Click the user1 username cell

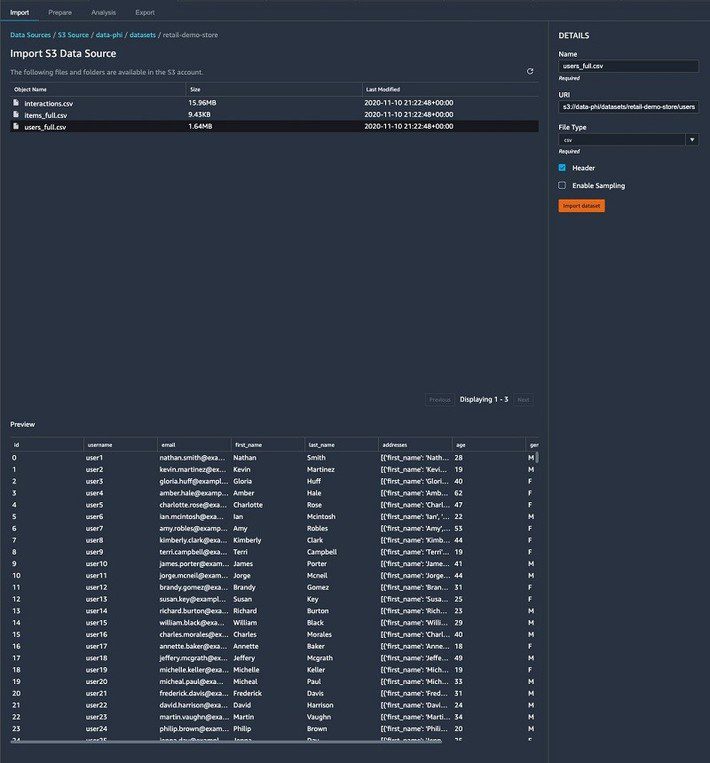94,457
